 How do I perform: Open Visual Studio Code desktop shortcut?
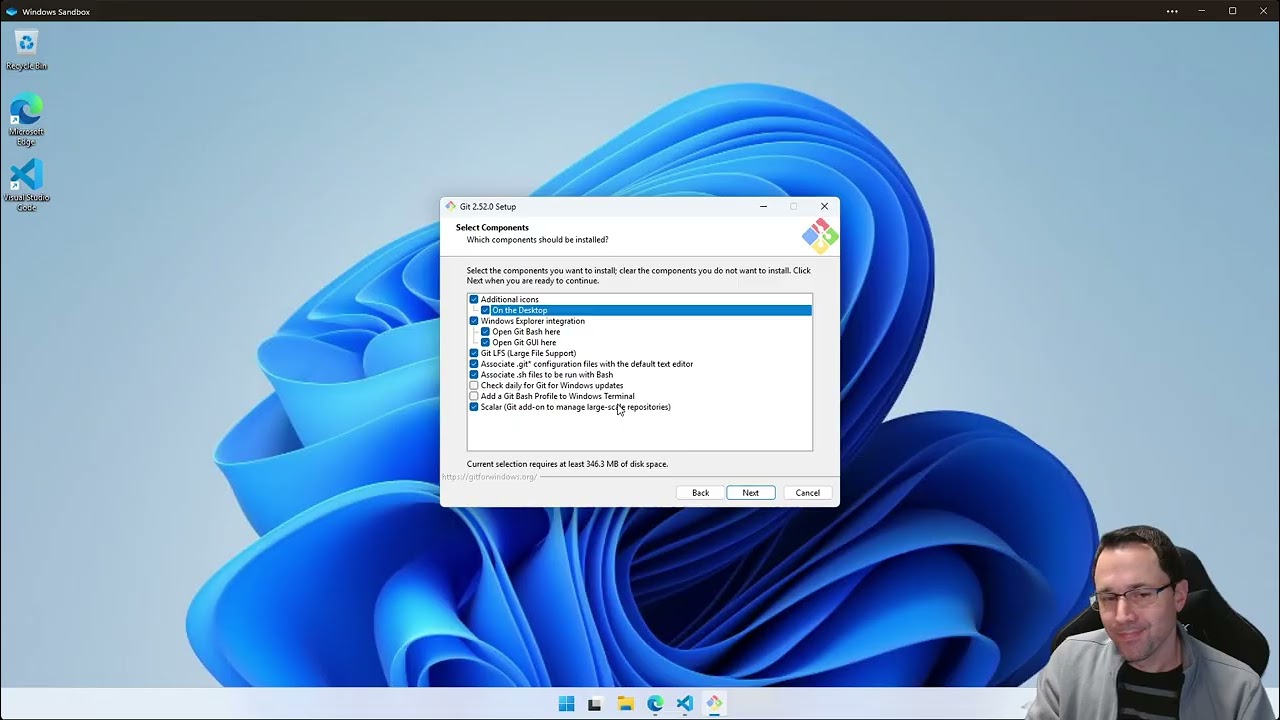click(x=26, y=185)
